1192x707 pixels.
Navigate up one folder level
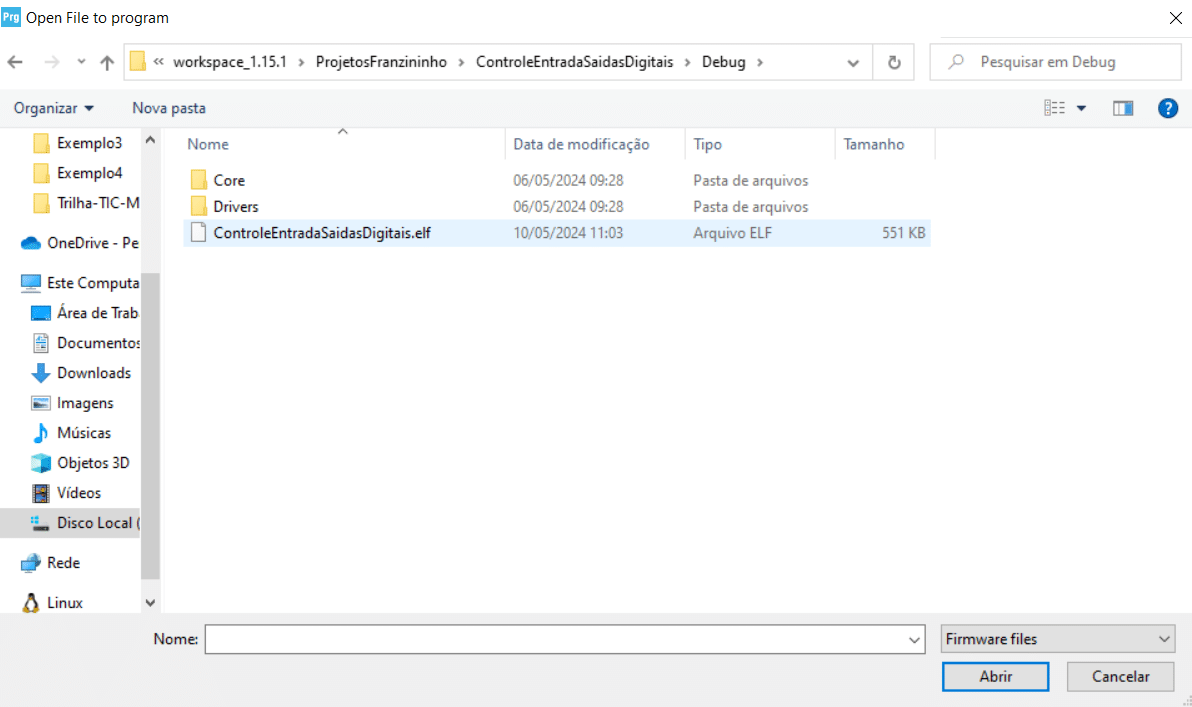tap(106, 61)
